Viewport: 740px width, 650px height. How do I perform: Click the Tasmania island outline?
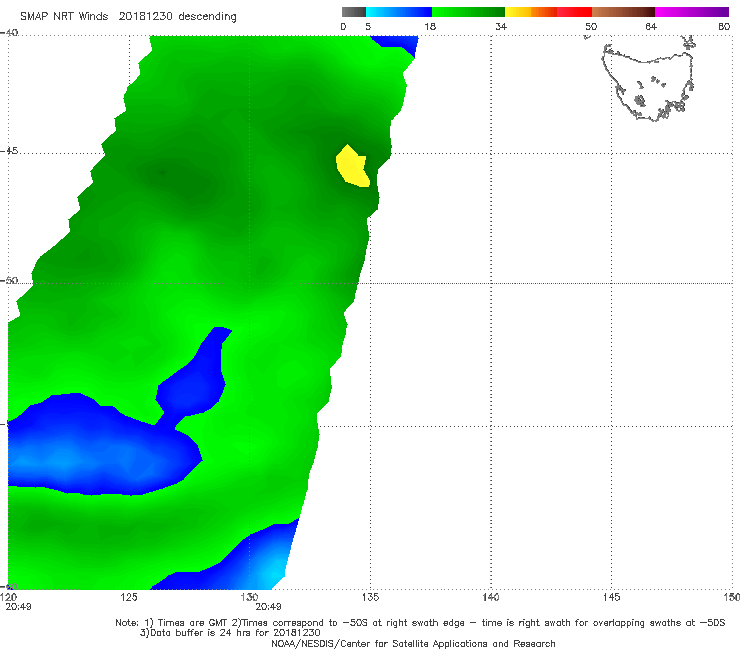648,80
